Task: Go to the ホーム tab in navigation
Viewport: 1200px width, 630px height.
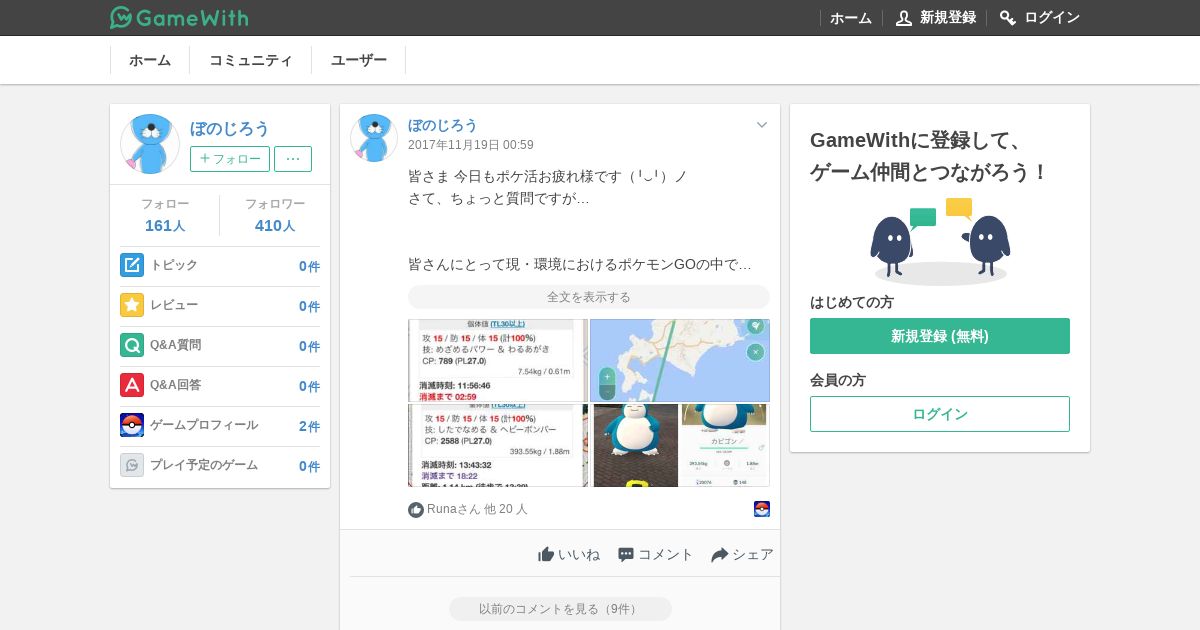Action: (x=150, y=60)
